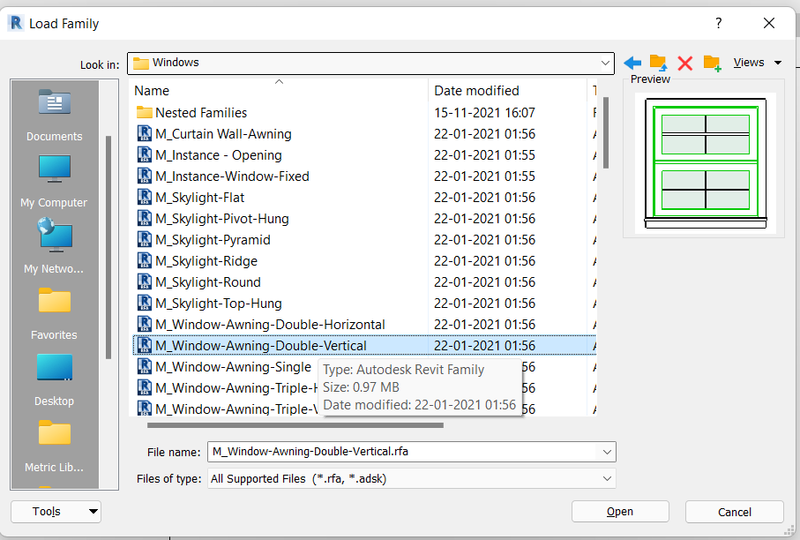Open the Tools dropdown menu
The image size is (800, 540).
(56, 511)
